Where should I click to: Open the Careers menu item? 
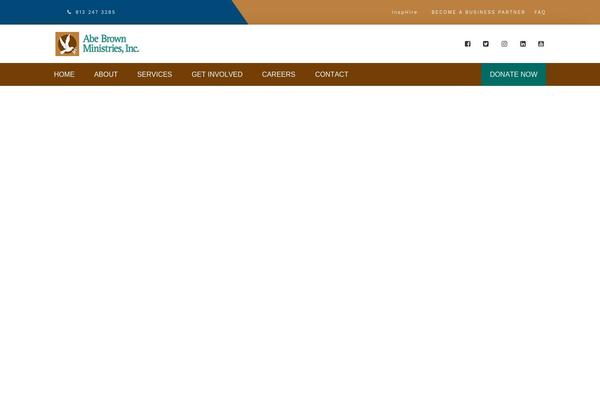(279, 74)
